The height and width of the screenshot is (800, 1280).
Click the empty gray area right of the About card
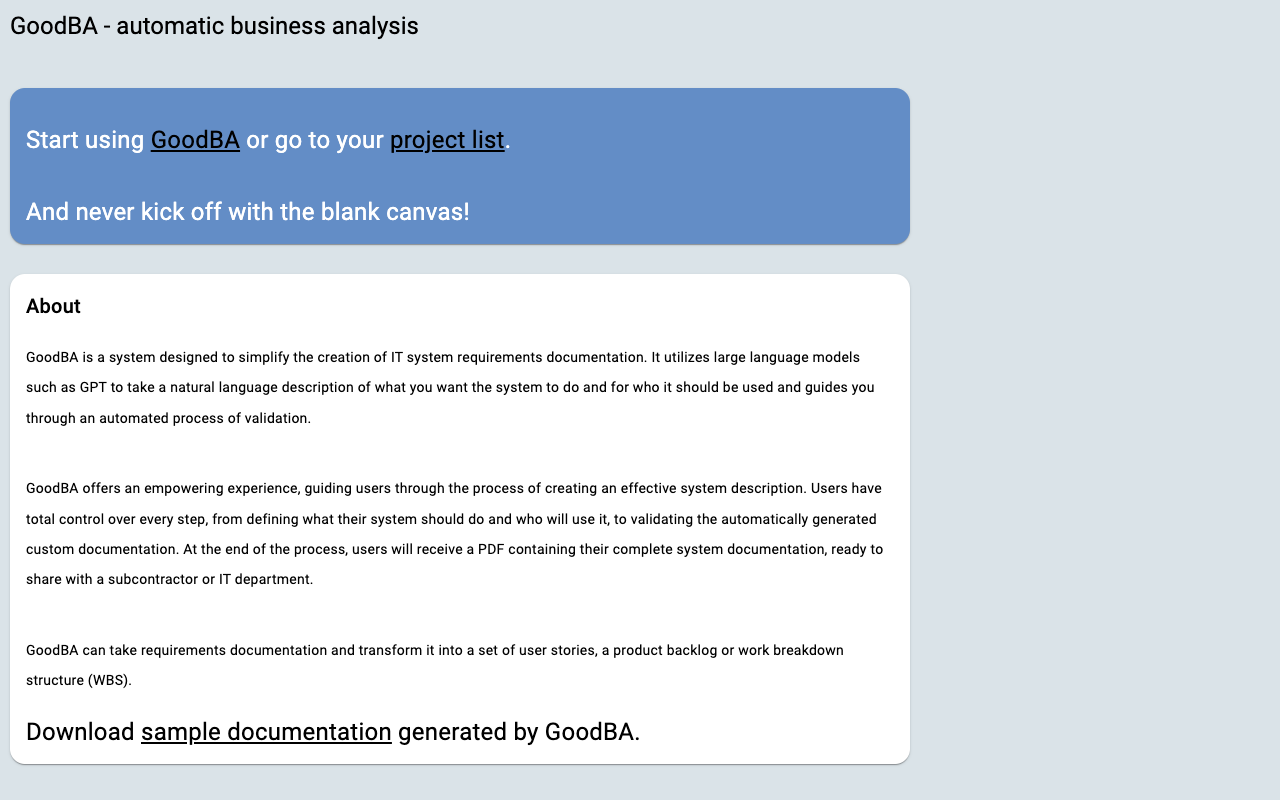1095,519
